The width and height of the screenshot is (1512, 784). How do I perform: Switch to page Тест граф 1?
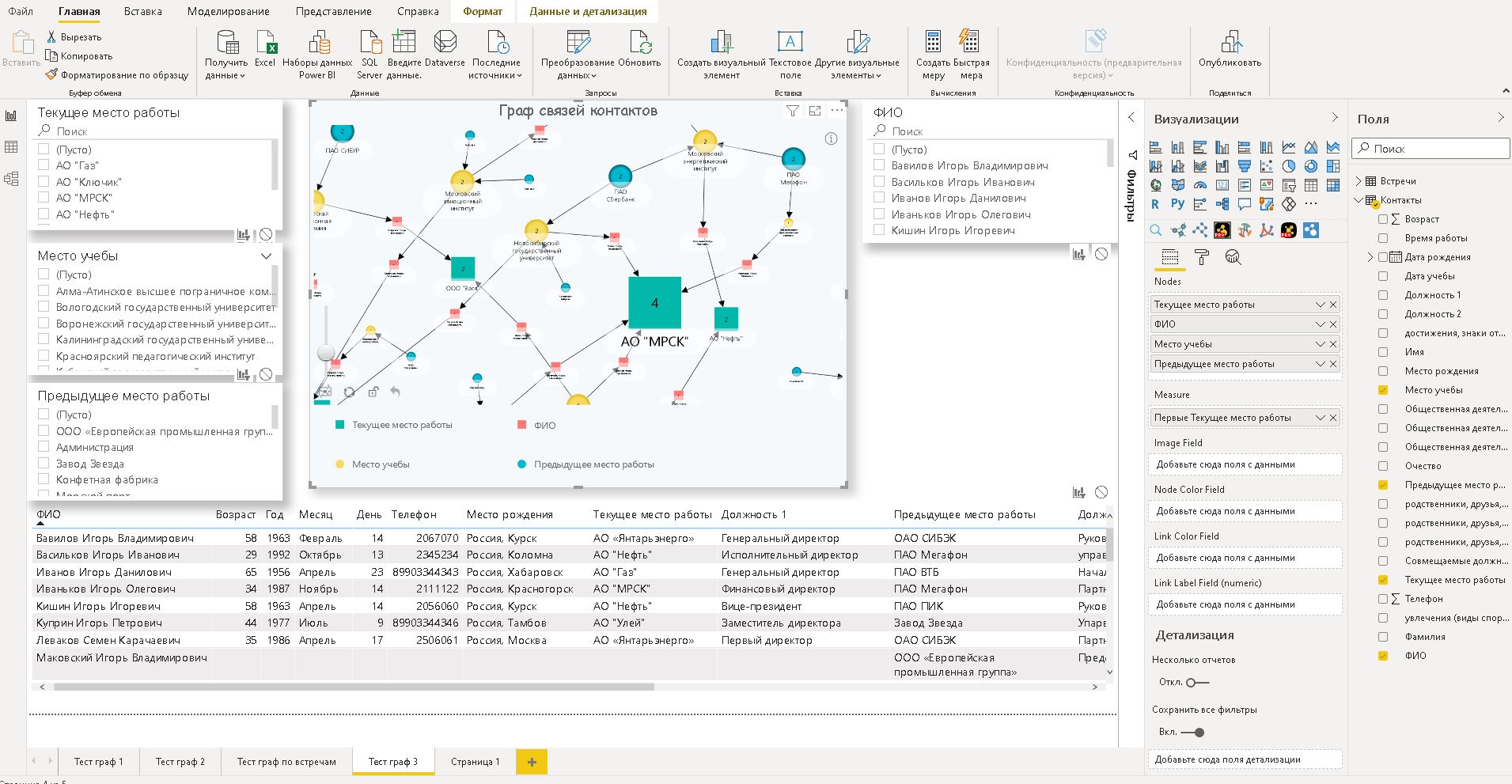(x=99, y=762)
